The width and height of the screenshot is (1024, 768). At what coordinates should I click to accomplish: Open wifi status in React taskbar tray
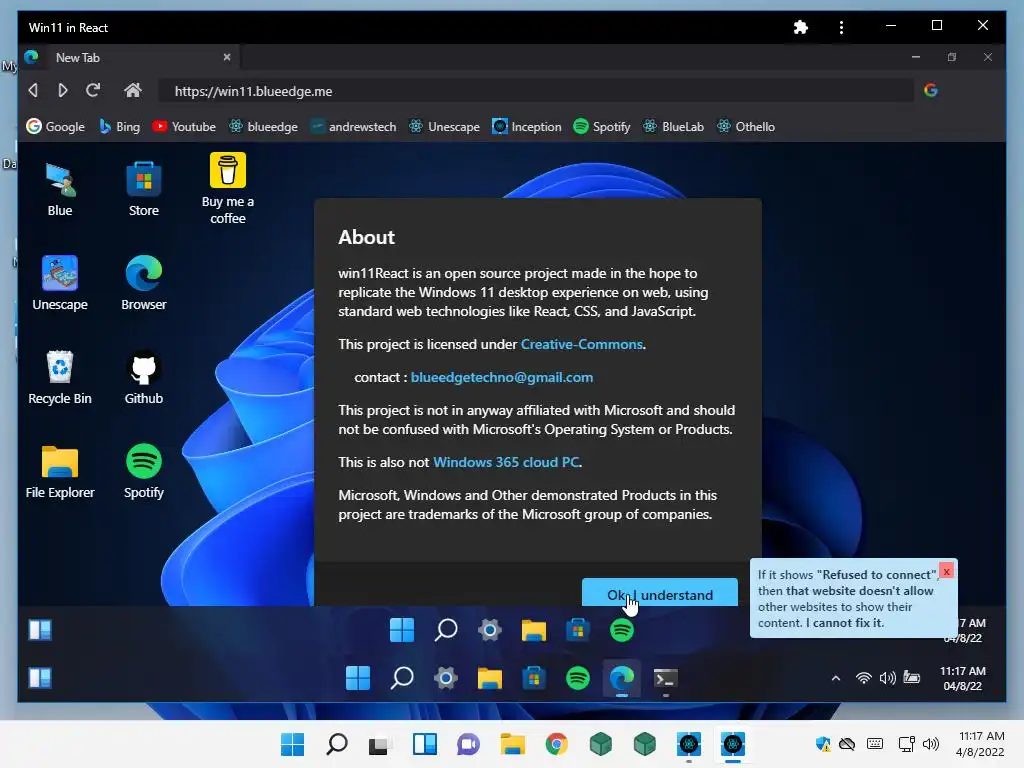point(863,678)
